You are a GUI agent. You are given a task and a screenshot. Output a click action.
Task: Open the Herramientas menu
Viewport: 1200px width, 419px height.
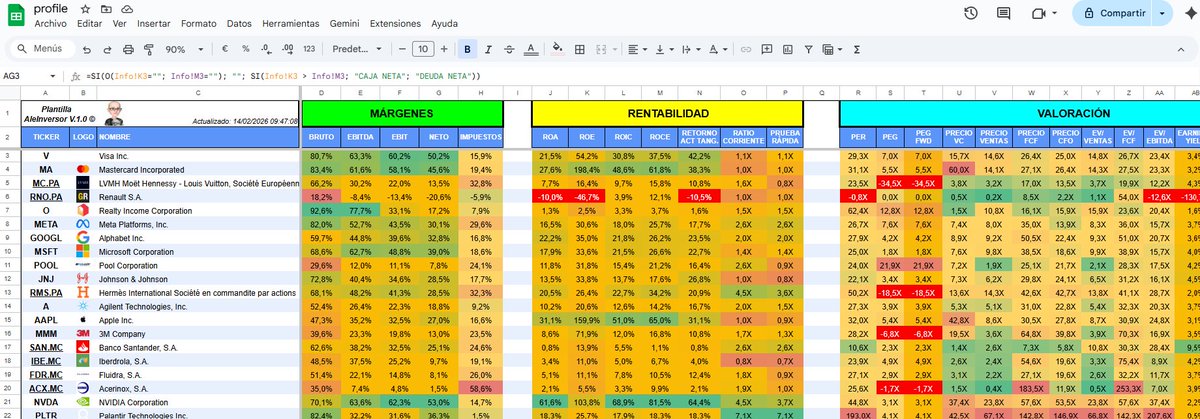tap(291, 22)
